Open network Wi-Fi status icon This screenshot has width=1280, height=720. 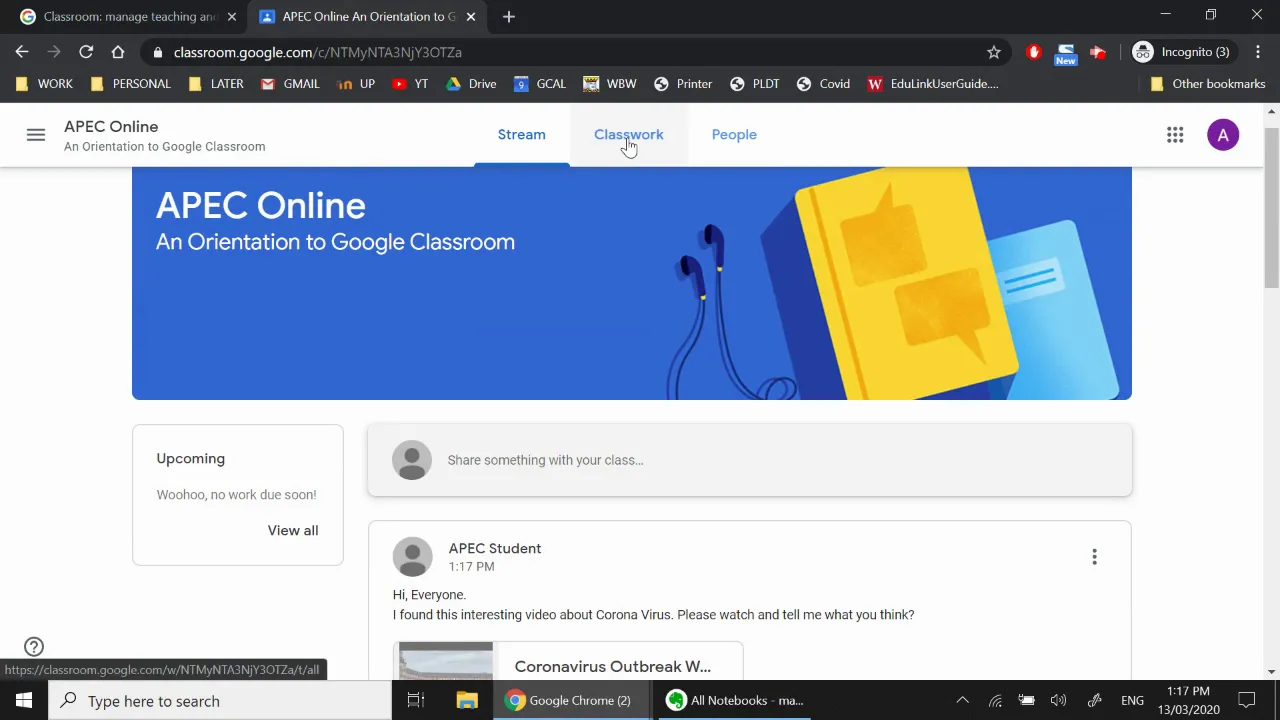[x=995, y=701]
